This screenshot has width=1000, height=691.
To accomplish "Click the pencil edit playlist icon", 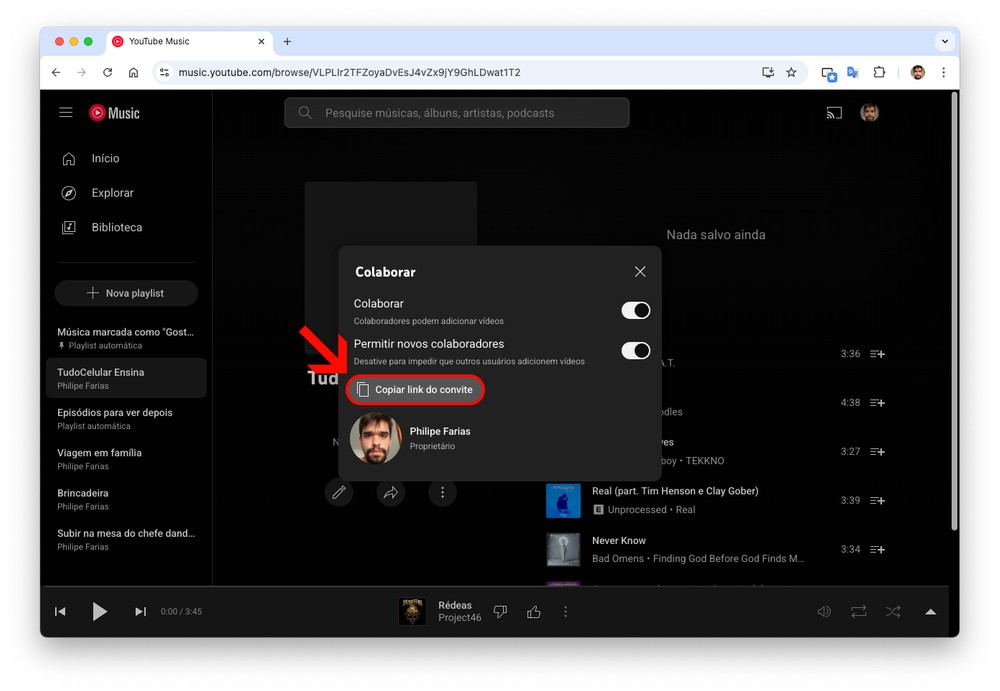I will 339,493.
